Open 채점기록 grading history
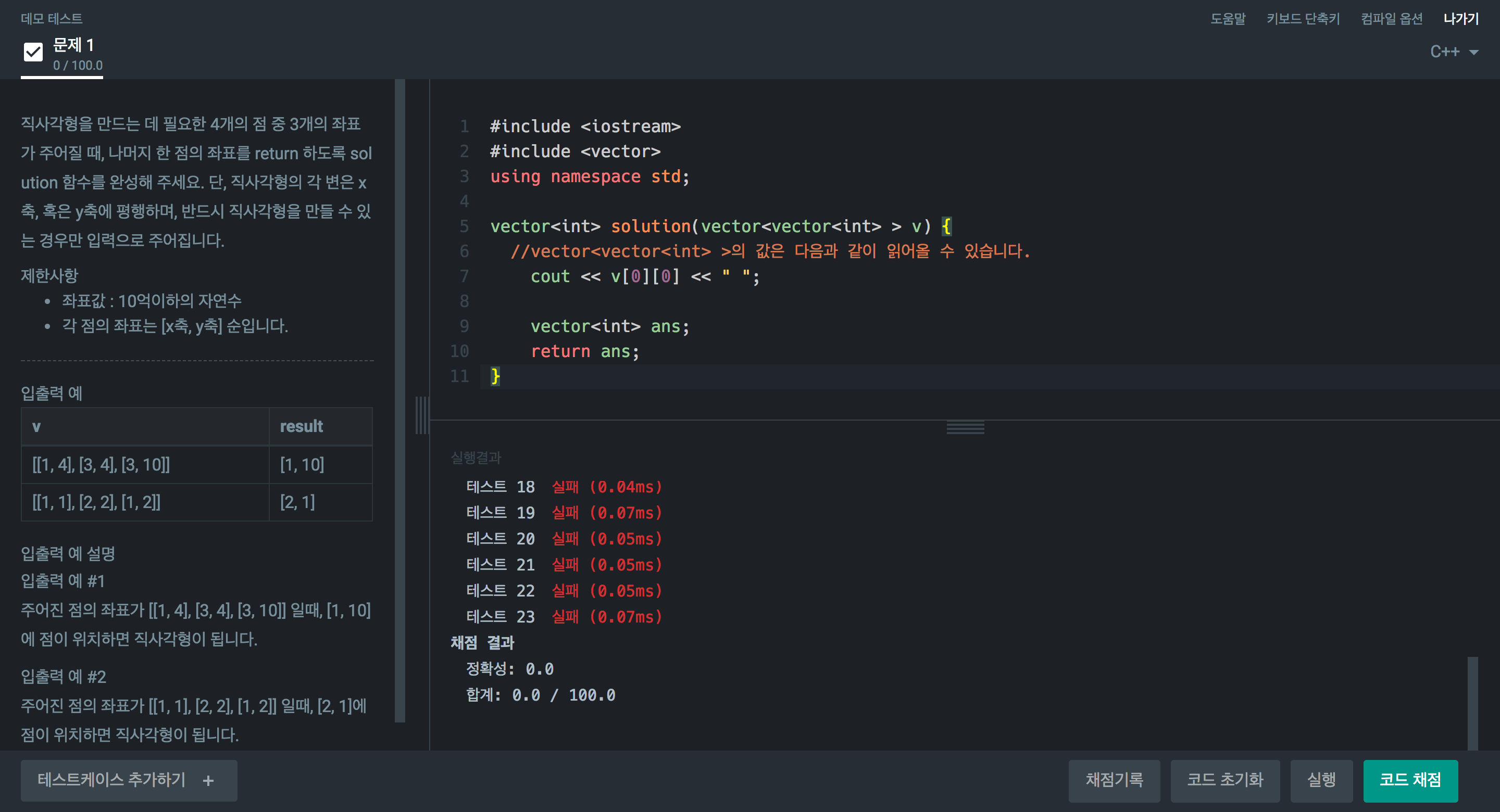 pyautogui.click(x=1114, y=780)
